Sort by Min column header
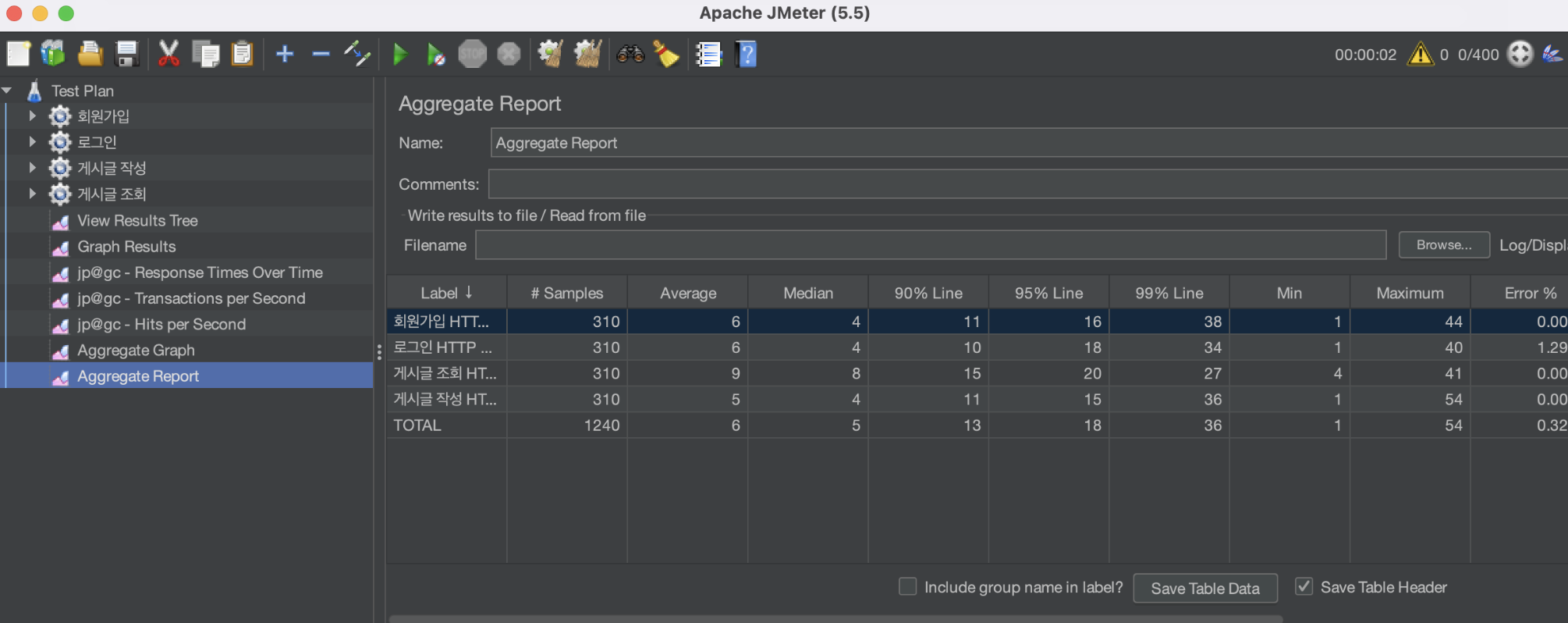The width and height of the screenshot is (1568, 623). 1290,293
